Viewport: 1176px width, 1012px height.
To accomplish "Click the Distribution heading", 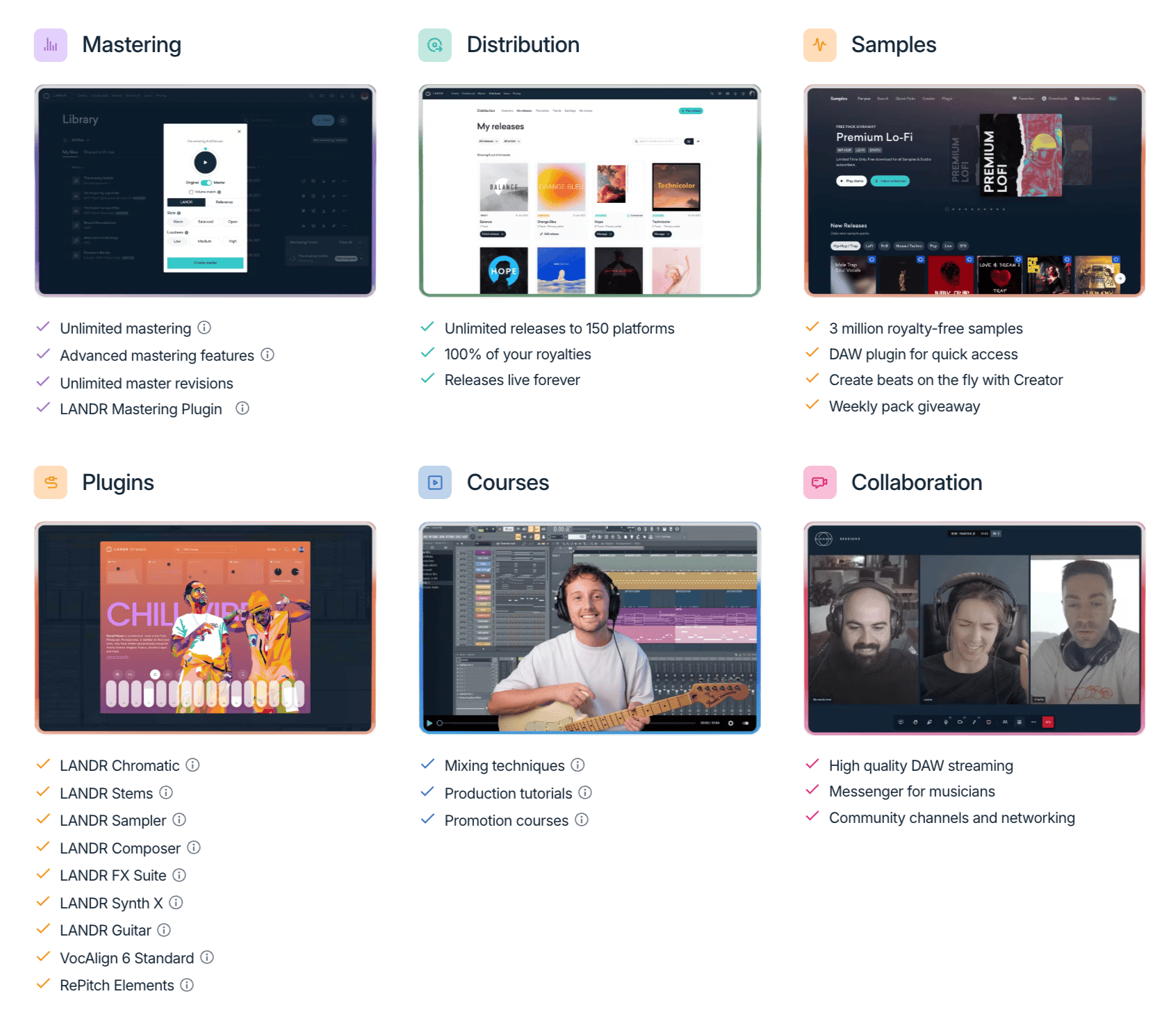I will 523,44.
